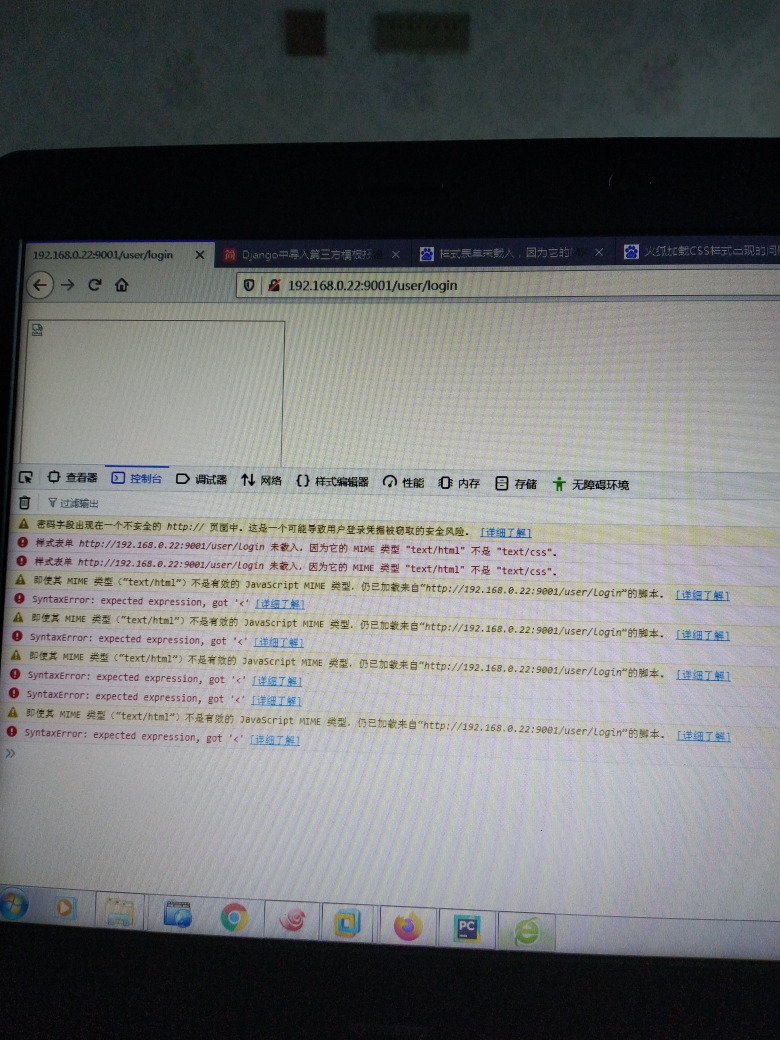The height and width of the screenshot is (1040, 780).
Task: Select the 控制台 console panel
Action: 137,478
